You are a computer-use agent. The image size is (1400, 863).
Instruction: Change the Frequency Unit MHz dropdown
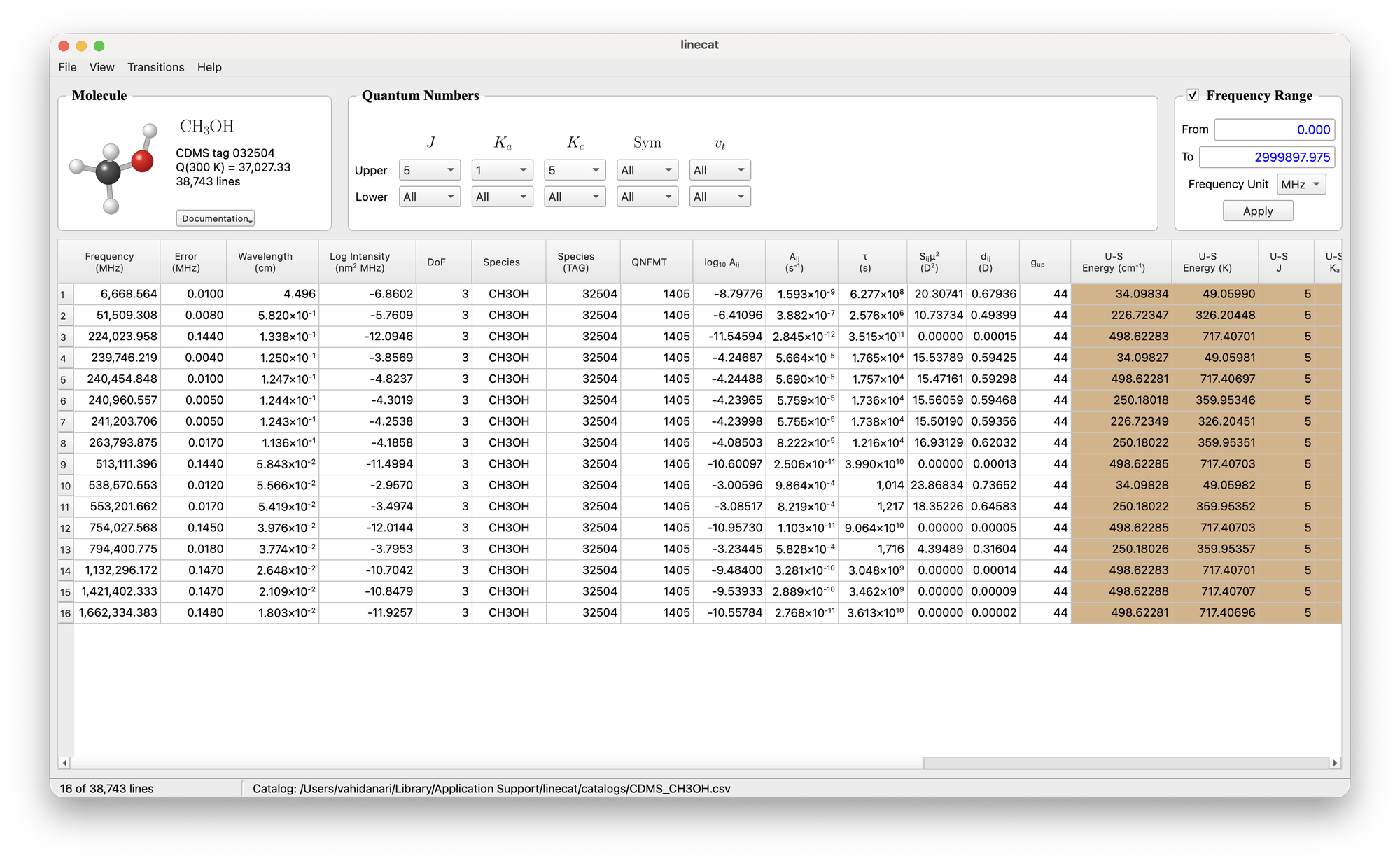tap(1301, 184)
